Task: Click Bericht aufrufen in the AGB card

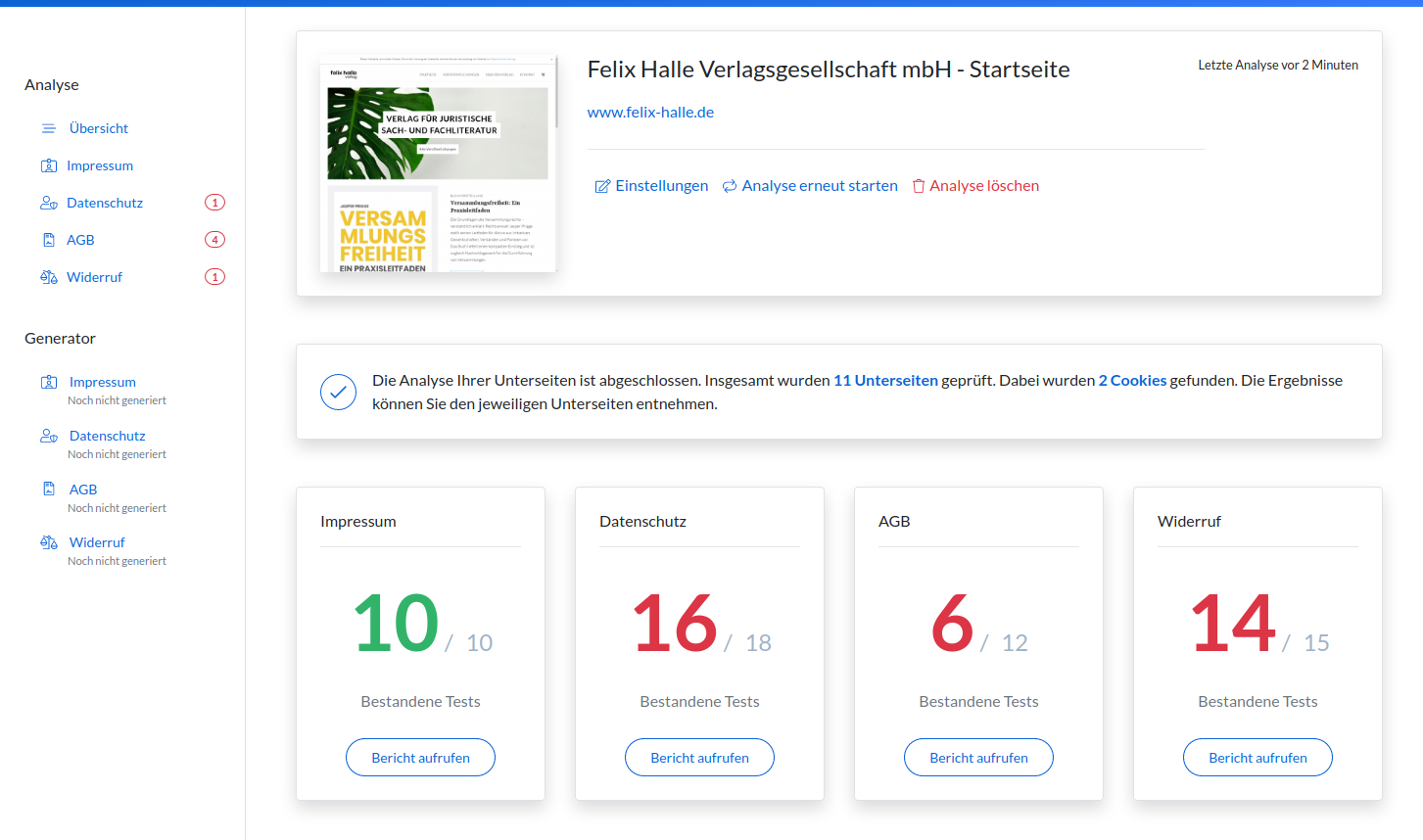Action: 978,758
